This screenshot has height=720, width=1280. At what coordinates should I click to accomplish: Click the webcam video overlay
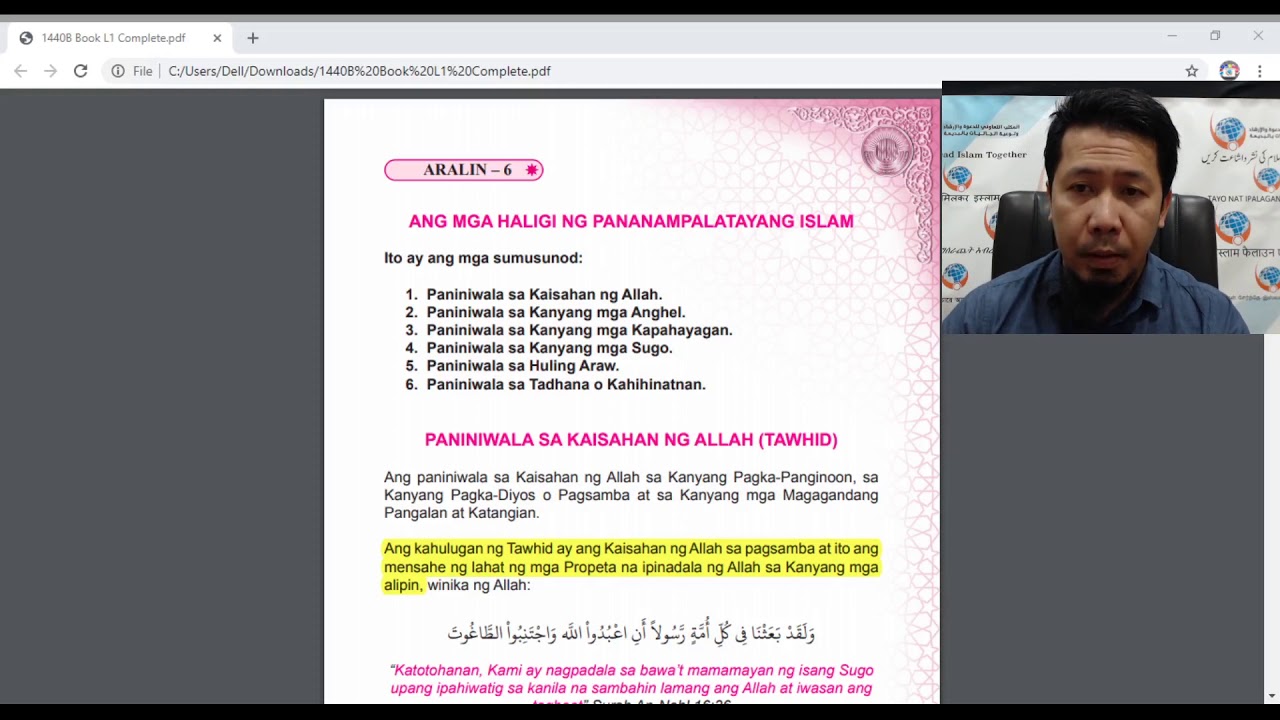click(1110, 208)
